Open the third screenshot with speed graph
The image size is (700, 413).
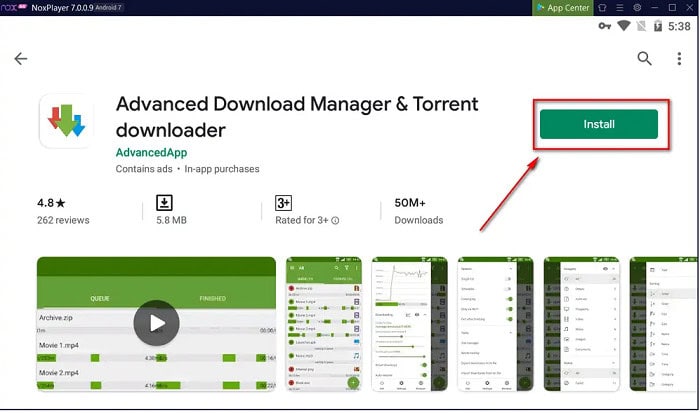[x=409, y=324]
